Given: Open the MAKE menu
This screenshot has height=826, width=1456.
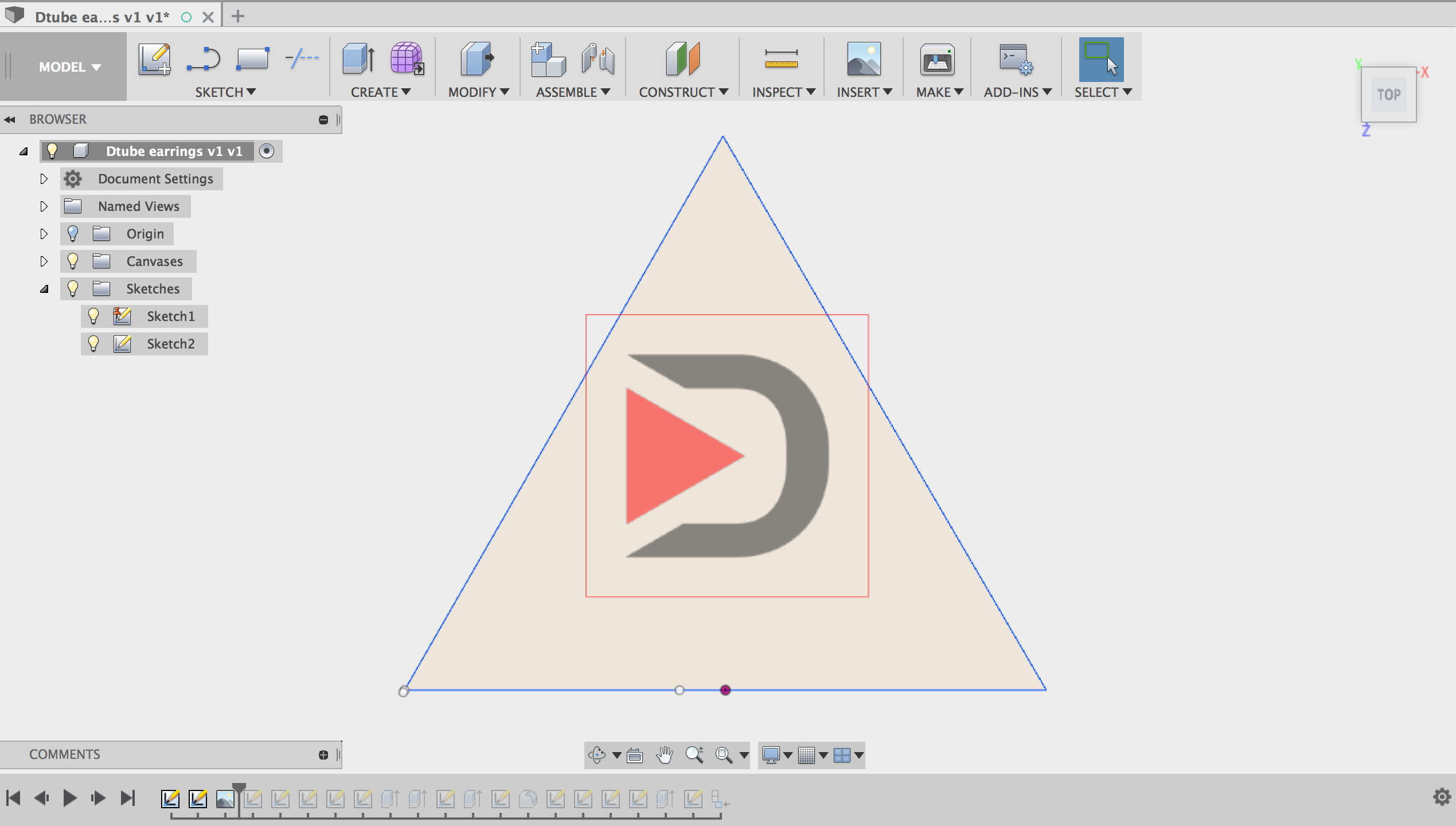Looking at the screenshot, I should 939,92.
